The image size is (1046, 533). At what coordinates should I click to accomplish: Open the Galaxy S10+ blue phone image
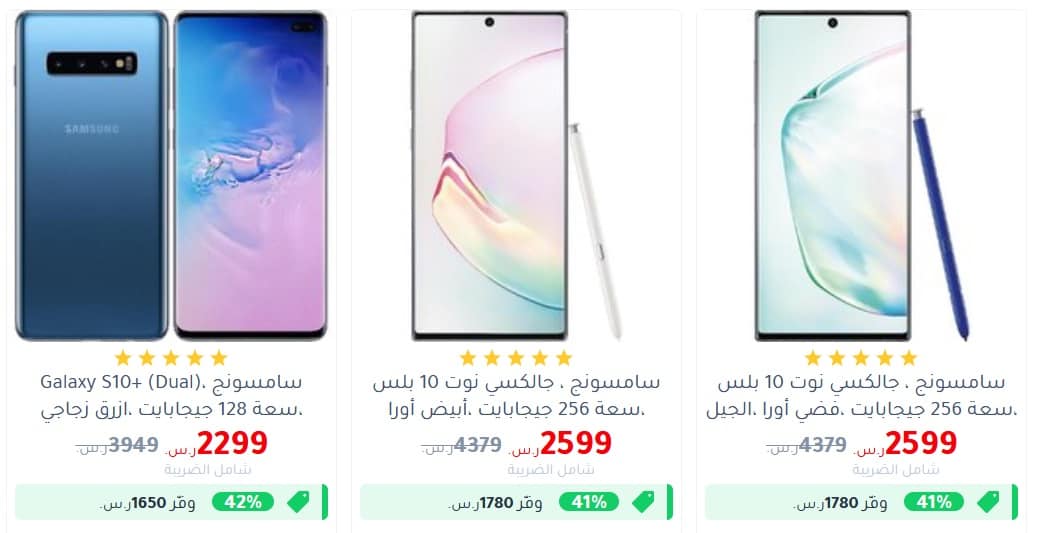point(171,175)
